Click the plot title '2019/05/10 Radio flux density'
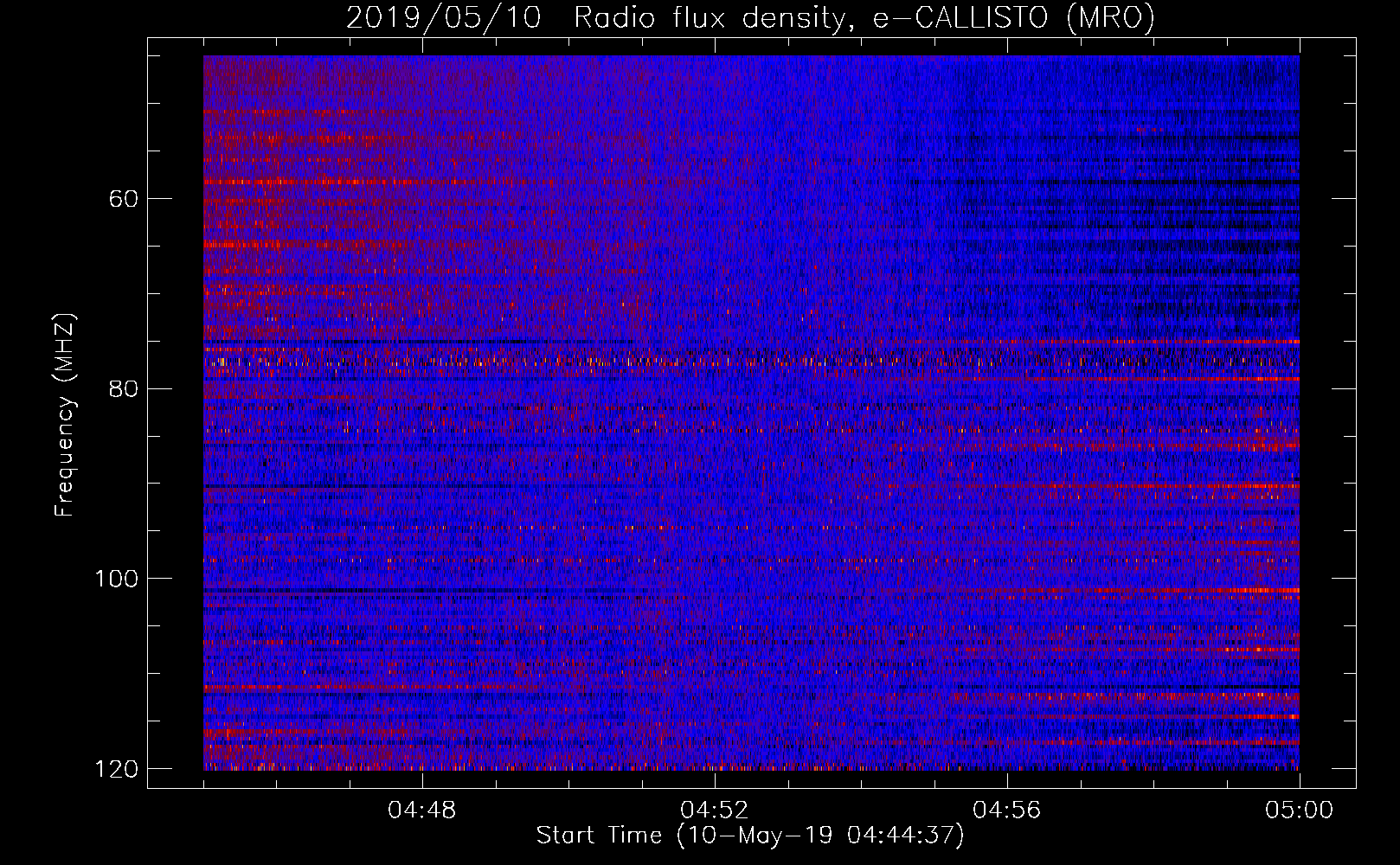Viewport: 1400px width, 865px height. click(595, 18)
